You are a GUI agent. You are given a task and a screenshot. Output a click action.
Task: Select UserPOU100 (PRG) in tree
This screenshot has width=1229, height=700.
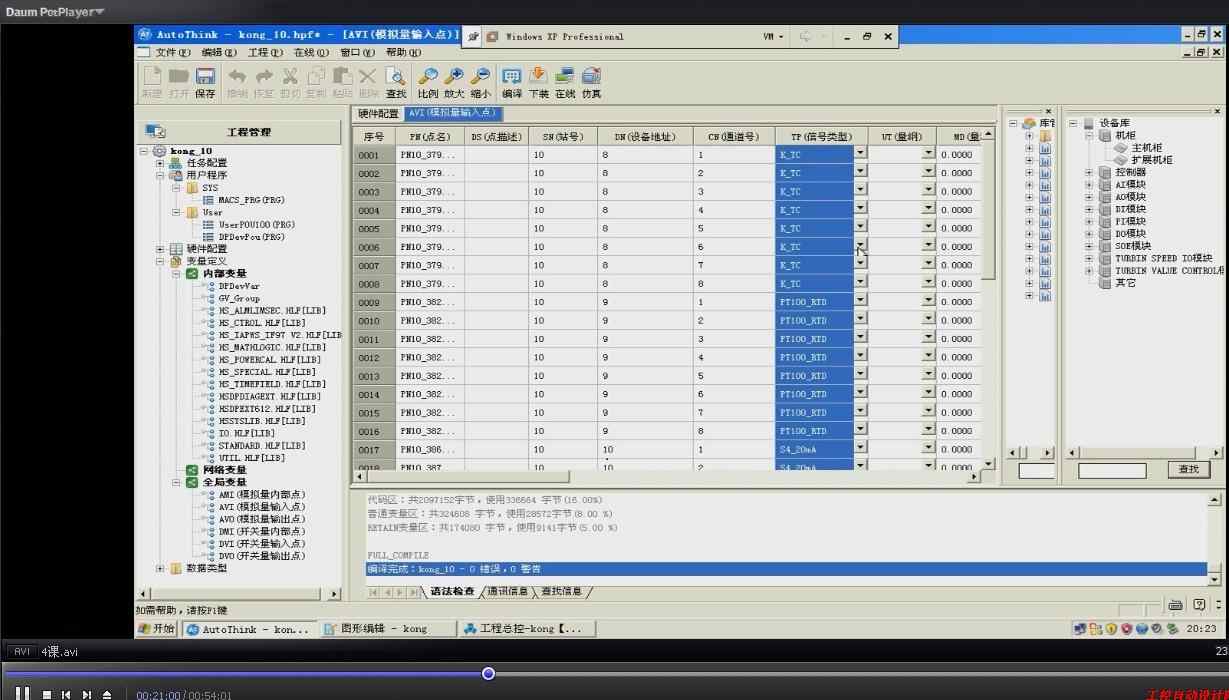257,225
